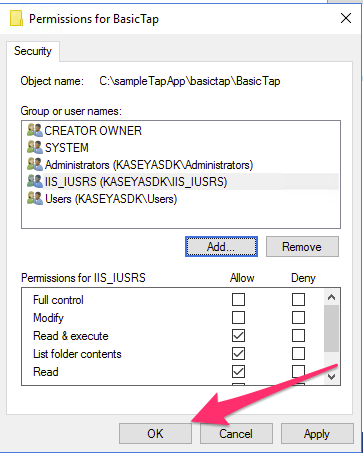Image resolution: width=363 pixels, height=453 pixels.
Task: Check Allow for Modify
Action: [x=238, y=317]
